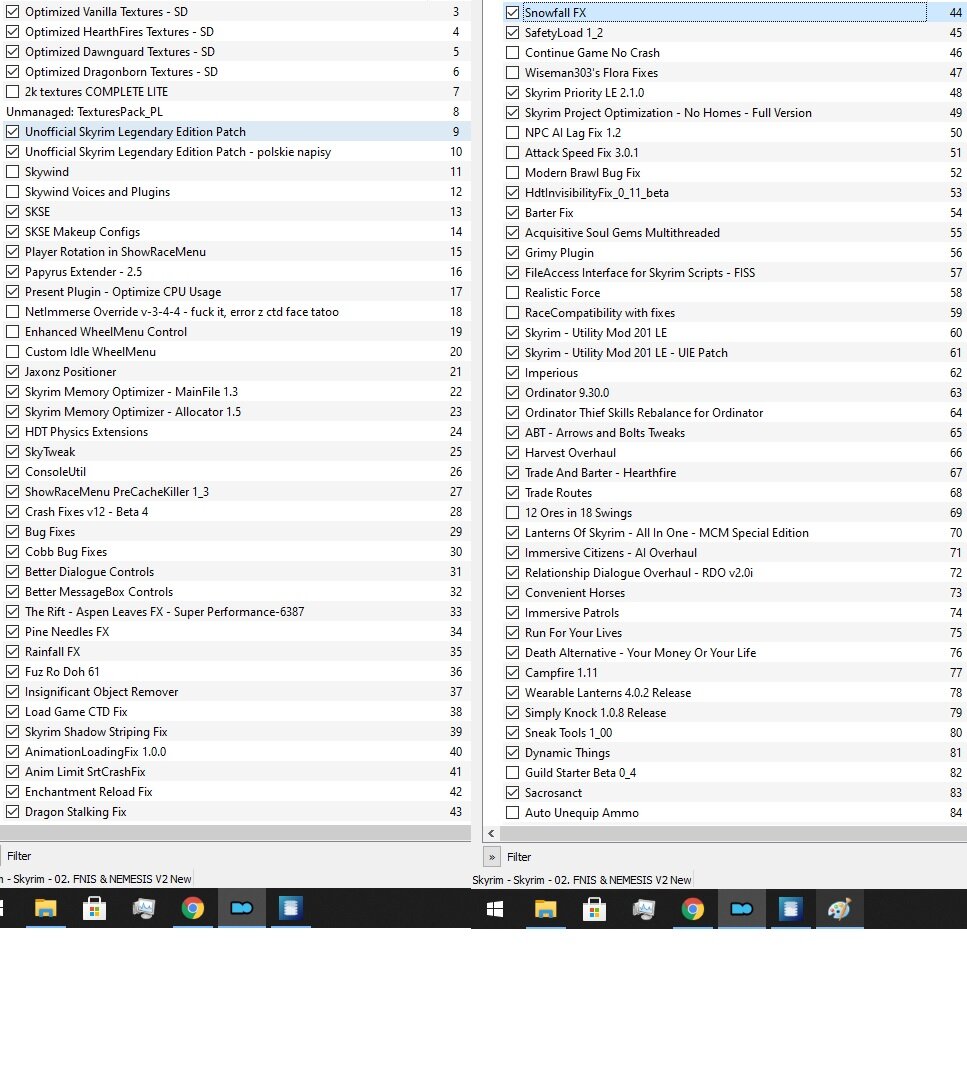Check the Guild Starter Beta 0_4 checkbox
Screen dimensions: 967x1080
(512, 773)
